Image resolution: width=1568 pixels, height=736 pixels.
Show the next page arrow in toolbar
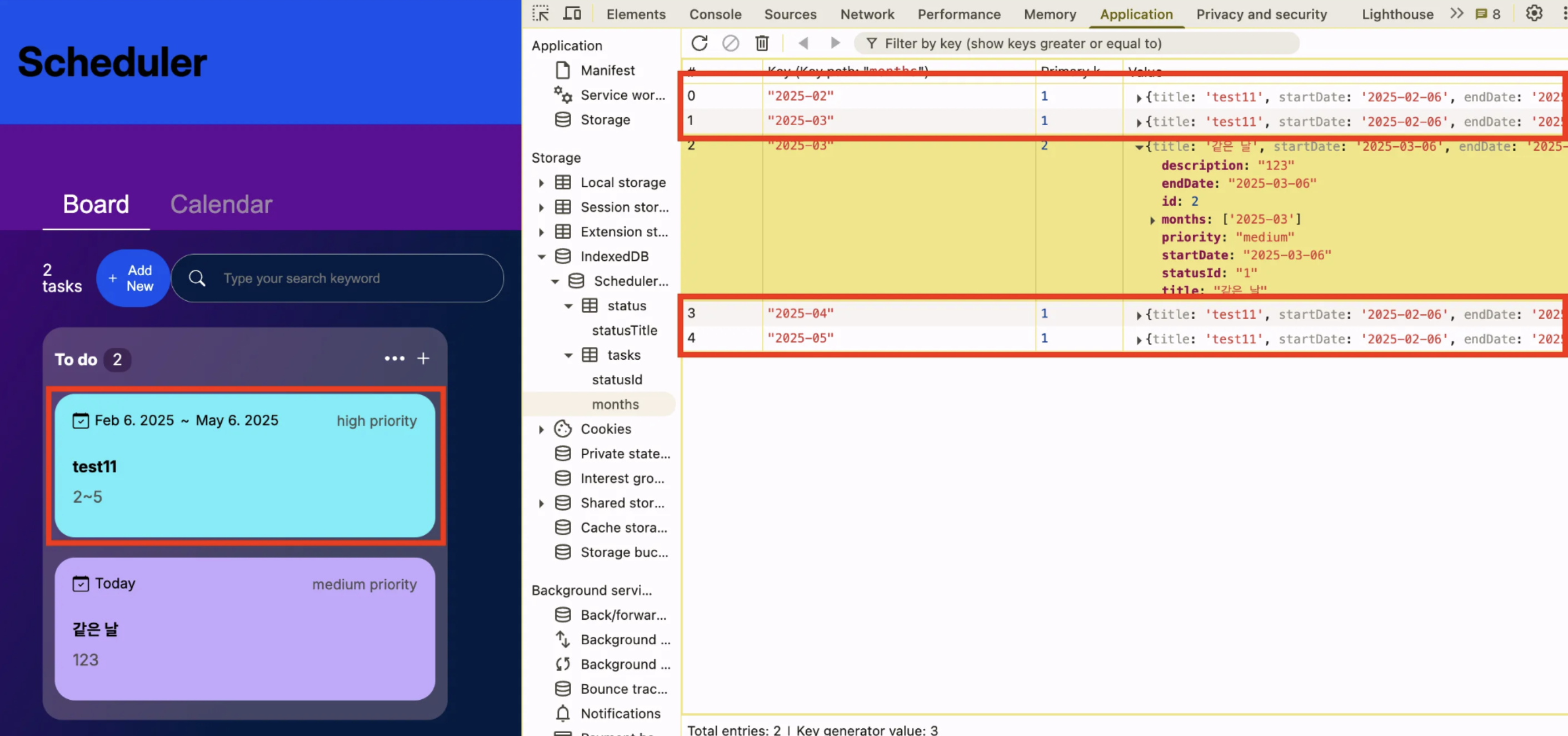pyautogui.click(x=835, y=43)
